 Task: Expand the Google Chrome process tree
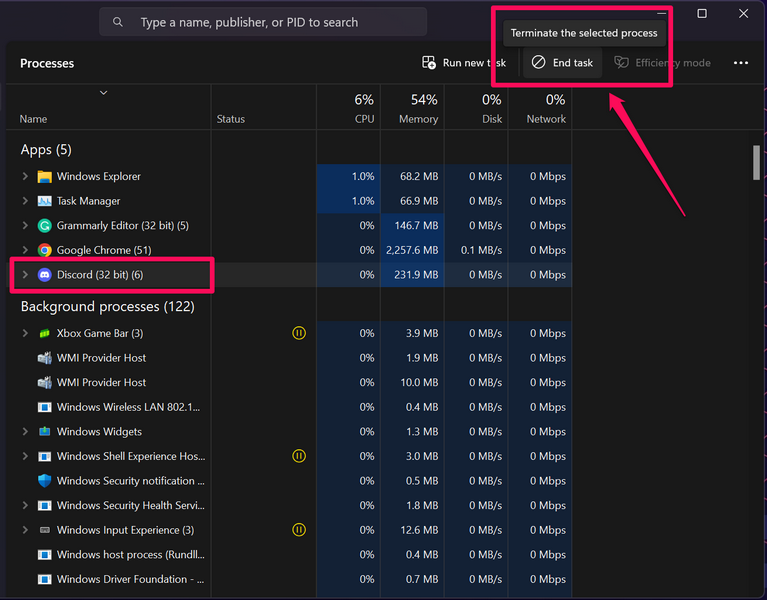tap(26, 250)
